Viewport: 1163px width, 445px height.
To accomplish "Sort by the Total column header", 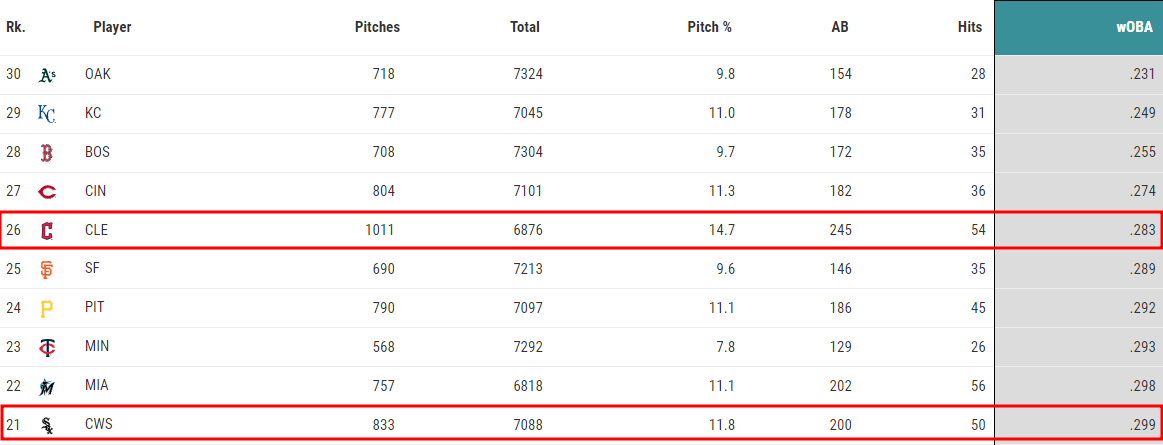I will pos(525,27).
